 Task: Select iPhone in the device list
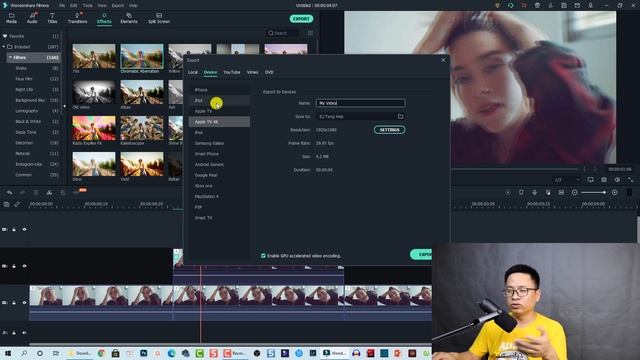point(219,90)
